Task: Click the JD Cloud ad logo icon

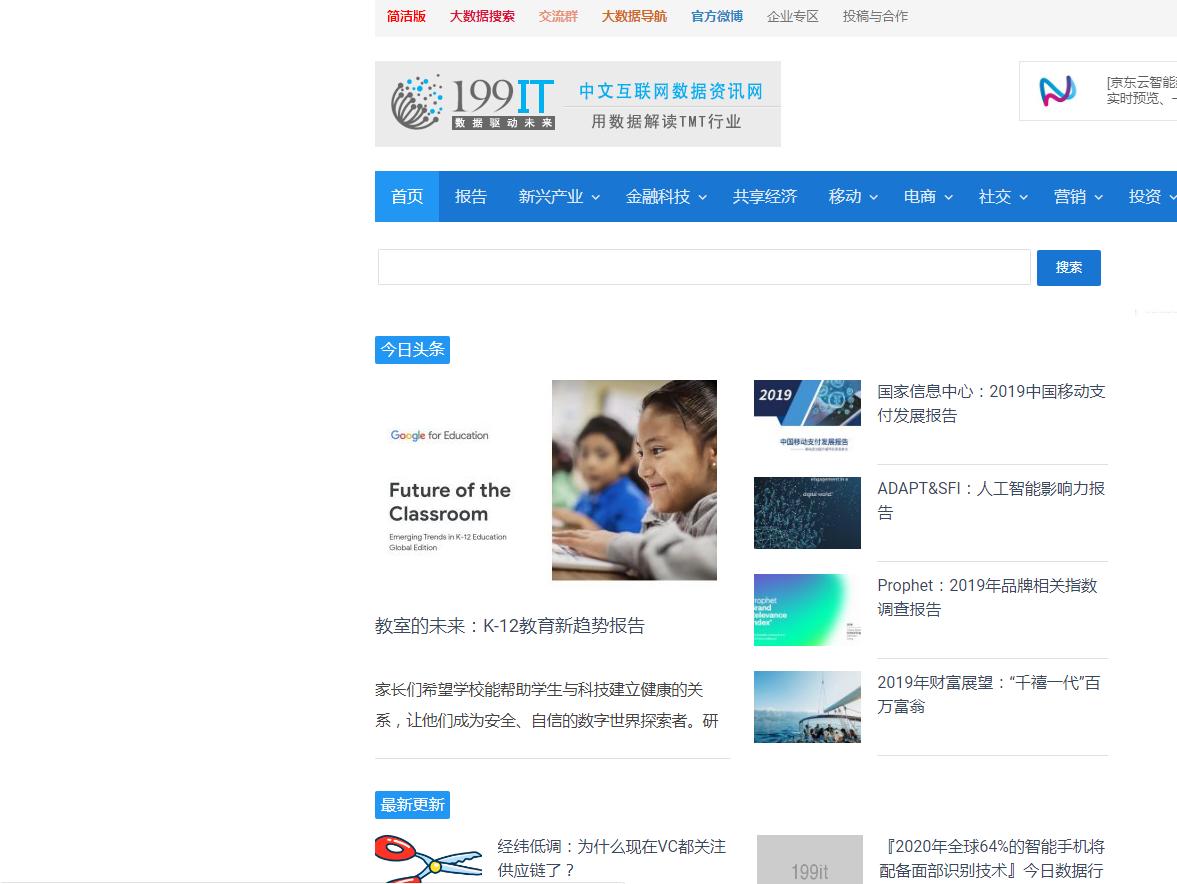Action: point(1057,91)
